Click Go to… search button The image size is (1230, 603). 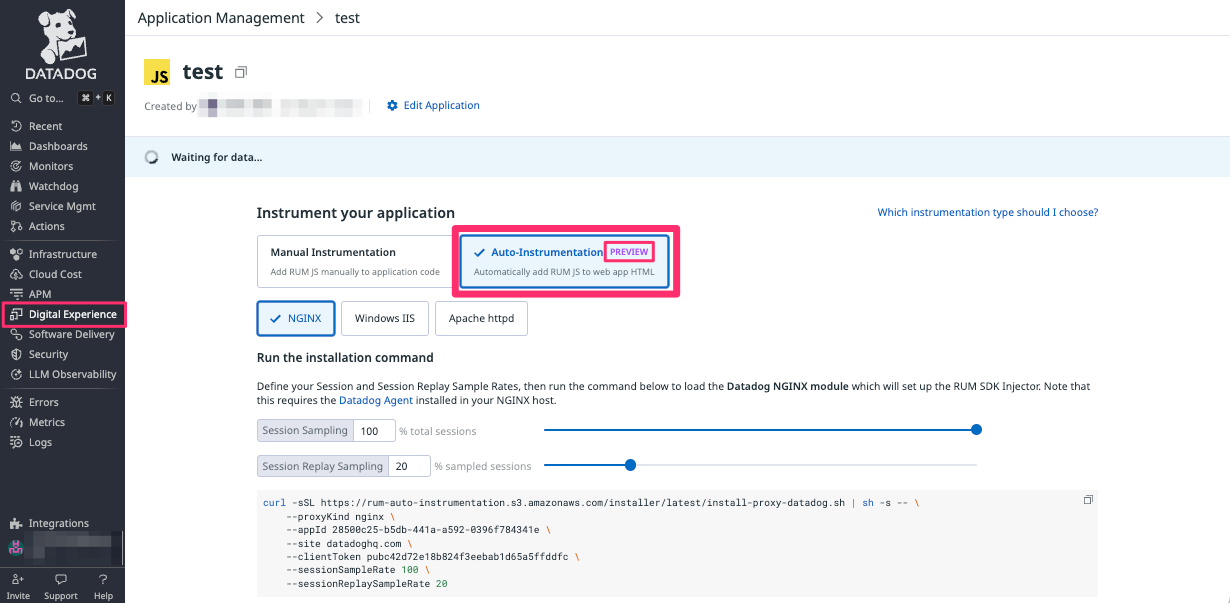(x=62, y=98)
